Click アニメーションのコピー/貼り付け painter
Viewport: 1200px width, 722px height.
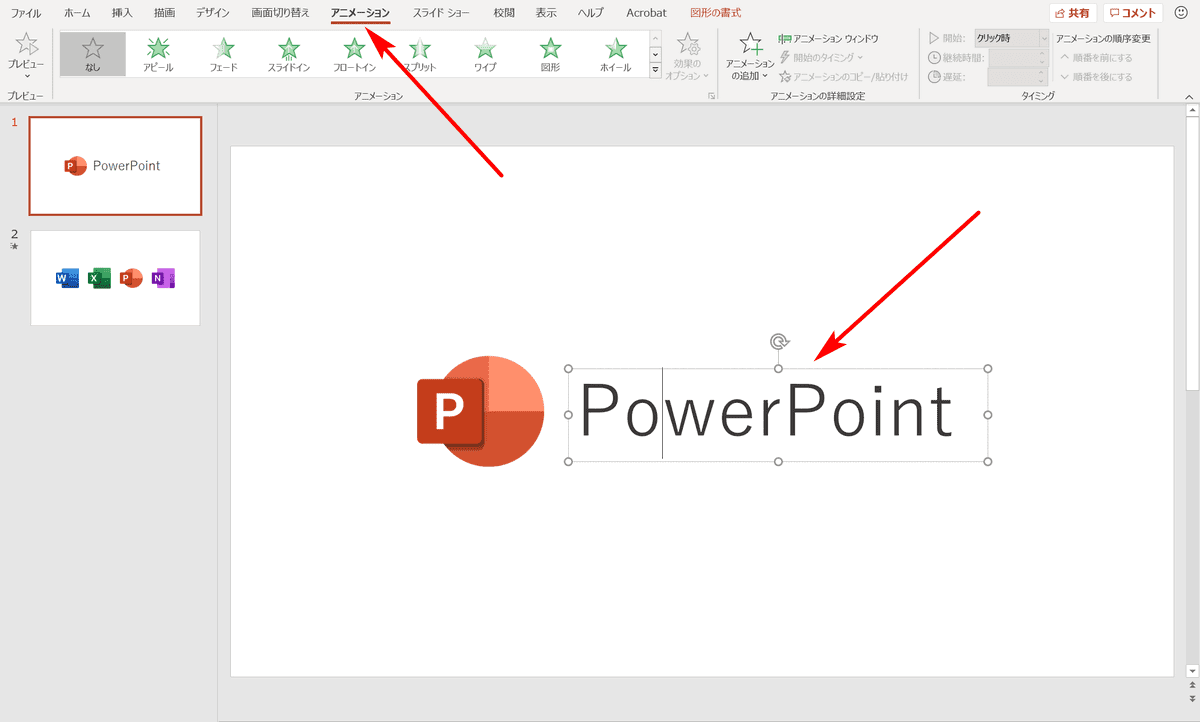click(844, 76)
